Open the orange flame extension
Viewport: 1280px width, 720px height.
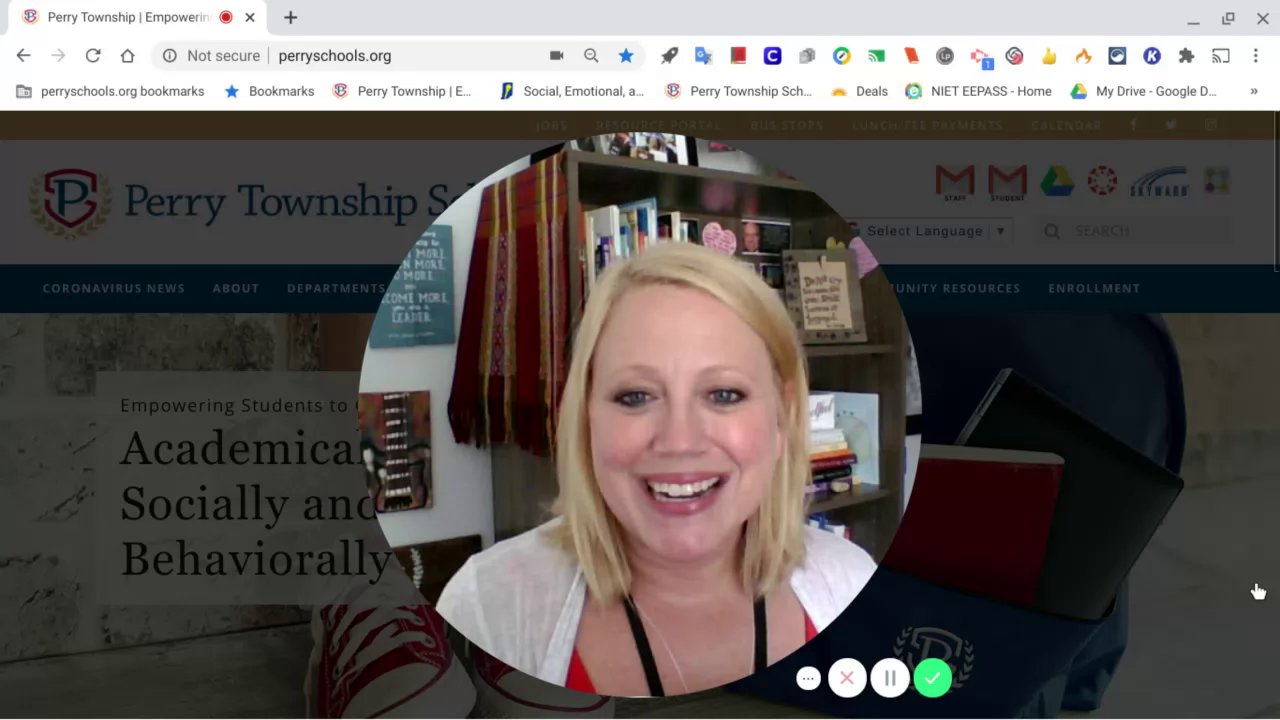(1083, 56)
